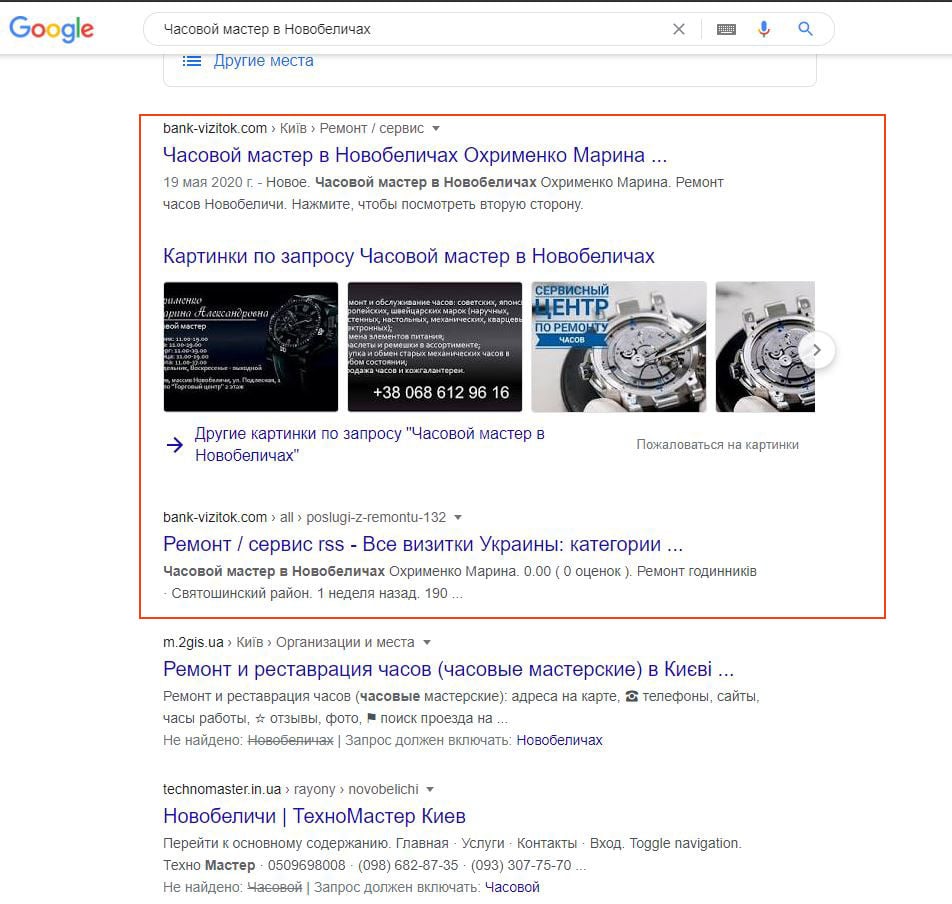Image resolution: width=952 pixels, height=904 pixels.
Task: Start voice search with microphone icon
Action: tap(764, 29)
